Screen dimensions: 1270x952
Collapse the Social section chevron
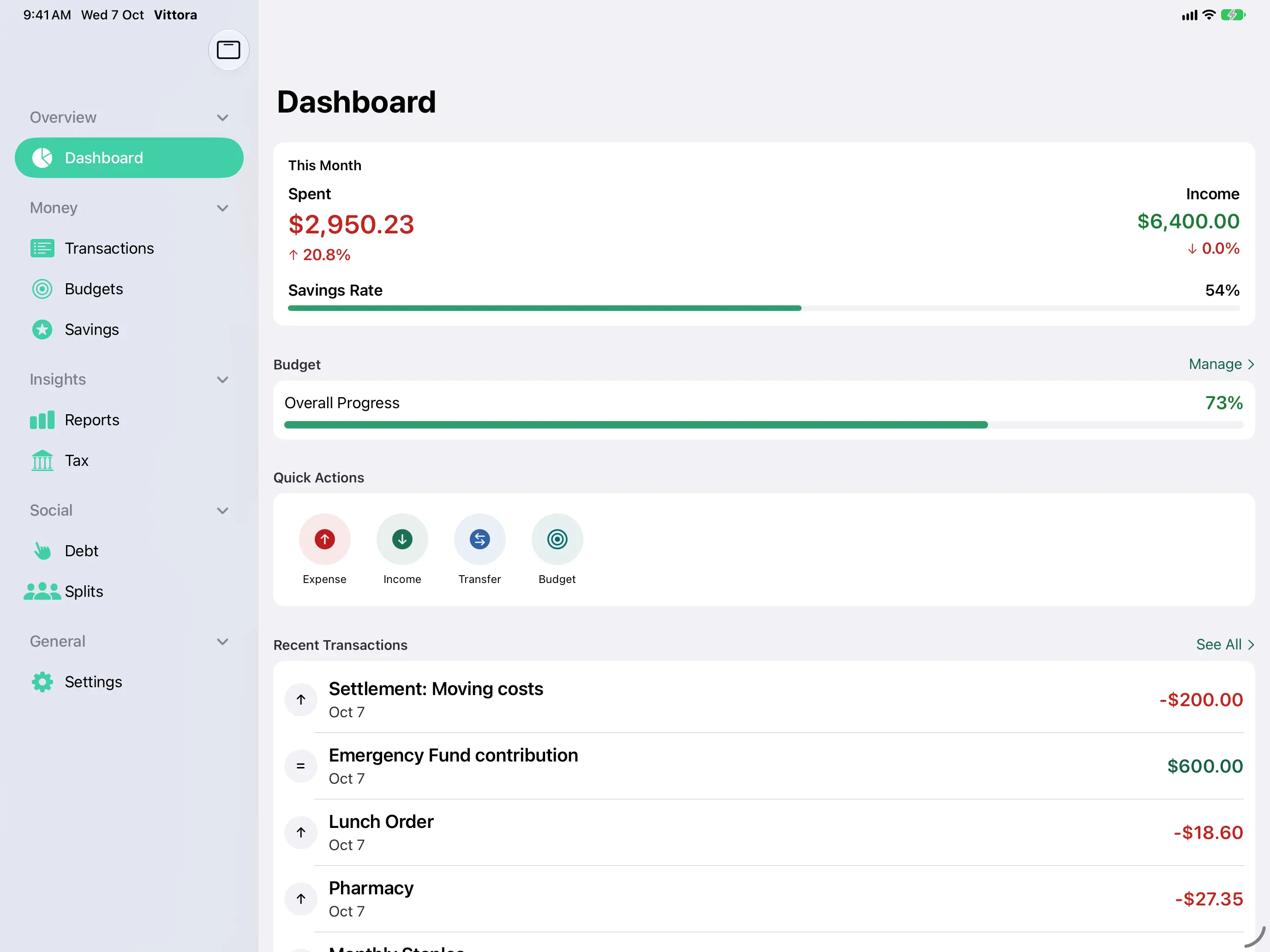point(223,511)
